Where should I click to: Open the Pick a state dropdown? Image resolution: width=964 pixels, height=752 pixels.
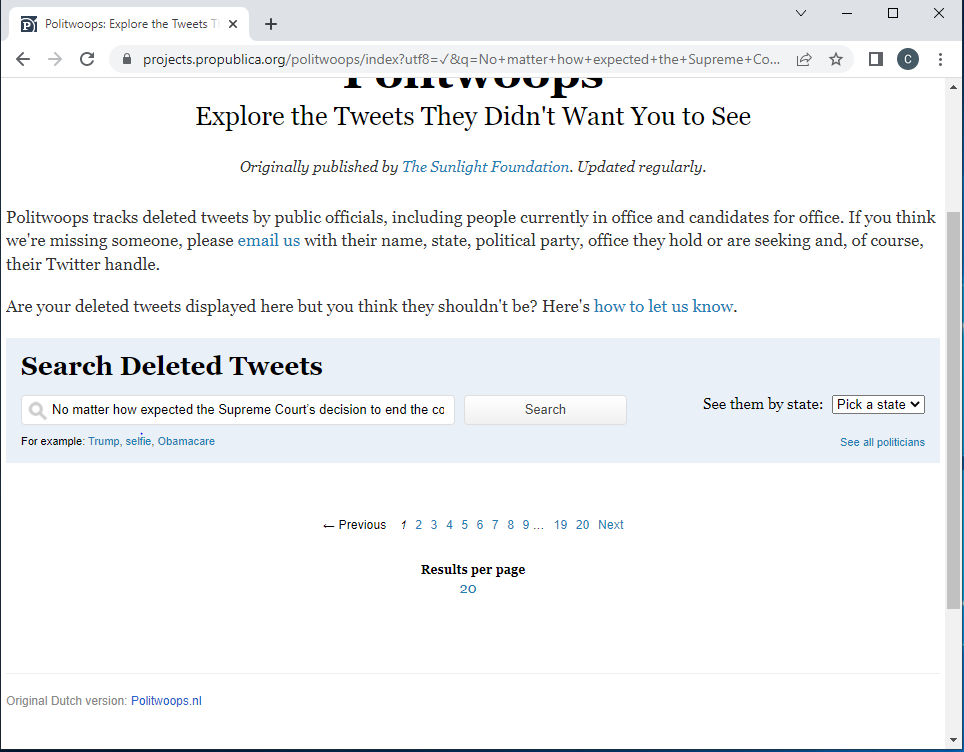[878, 404]
